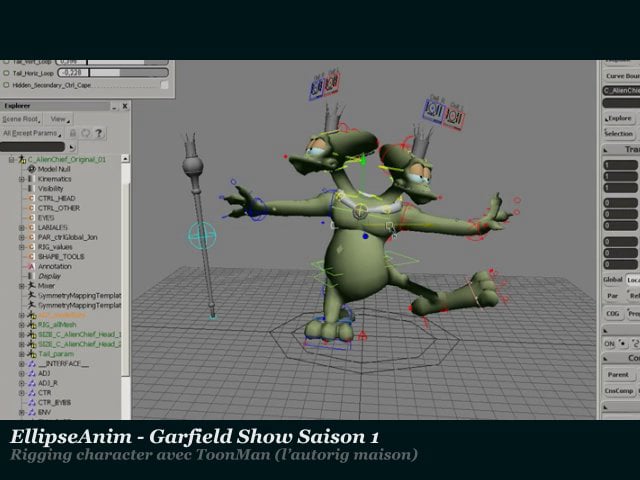Viewport: 640px width, 480px height.
Task: Click the LABIALES cluster icon
Action: (31, 227)
